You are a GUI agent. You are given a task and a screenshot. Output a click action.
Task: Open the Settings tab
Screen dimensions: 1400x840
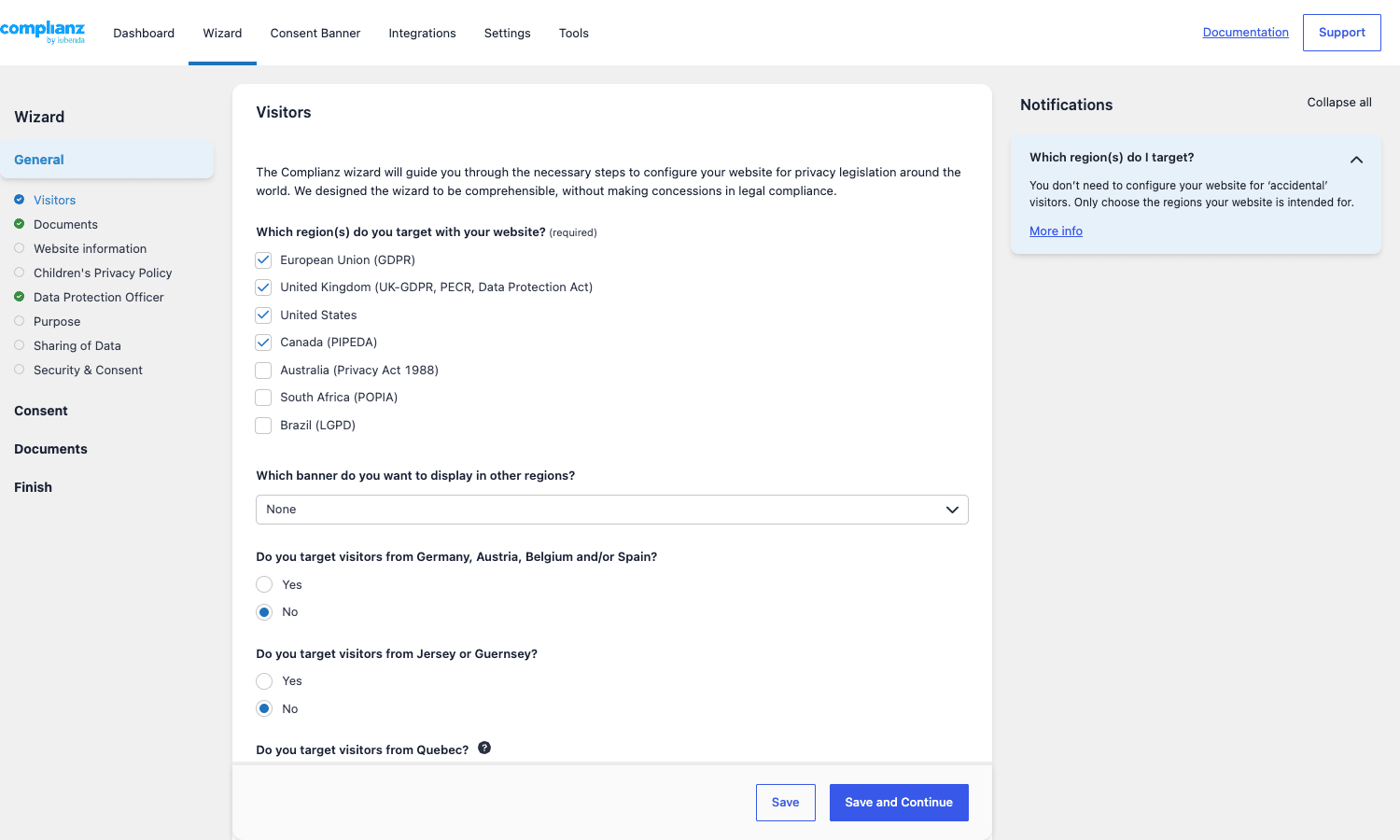pyautogui.click(x=508, y=33)
